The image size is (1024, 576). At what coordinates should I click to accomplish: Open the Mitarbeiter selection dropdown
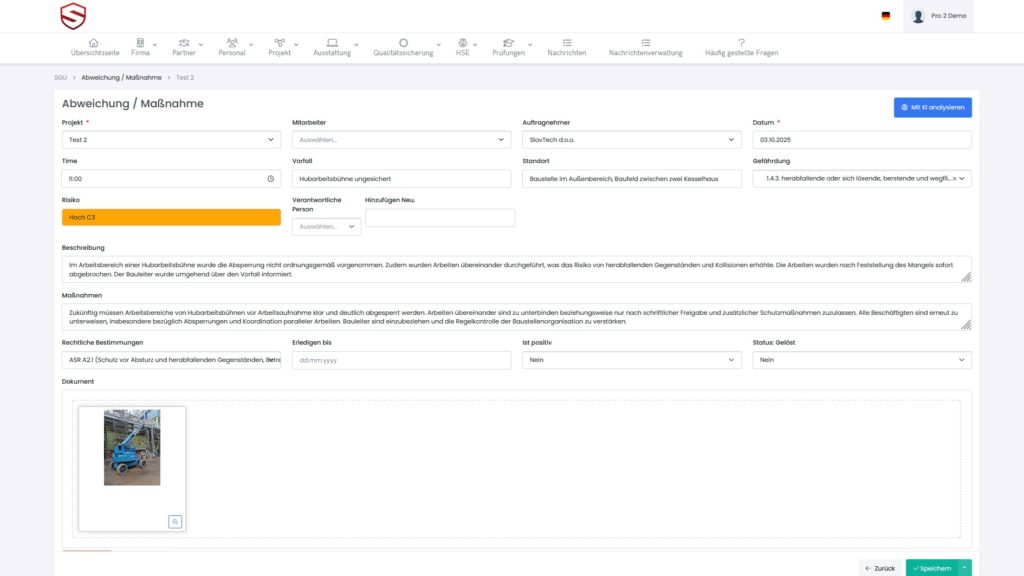click(x=401, y=140)
